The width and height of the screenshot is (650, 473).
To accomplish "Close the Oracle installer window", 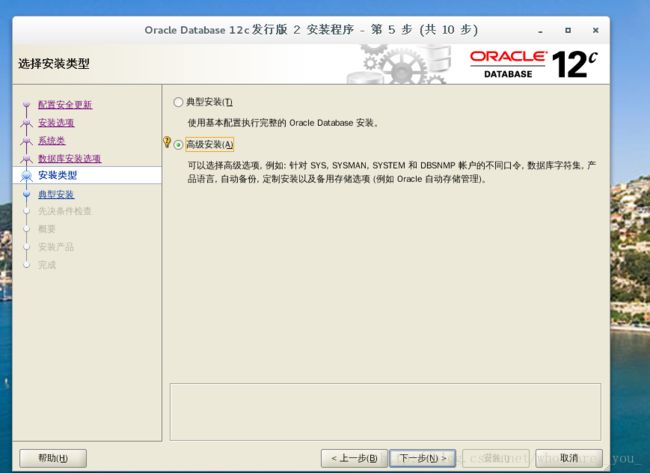I will [x=596, y=30].
